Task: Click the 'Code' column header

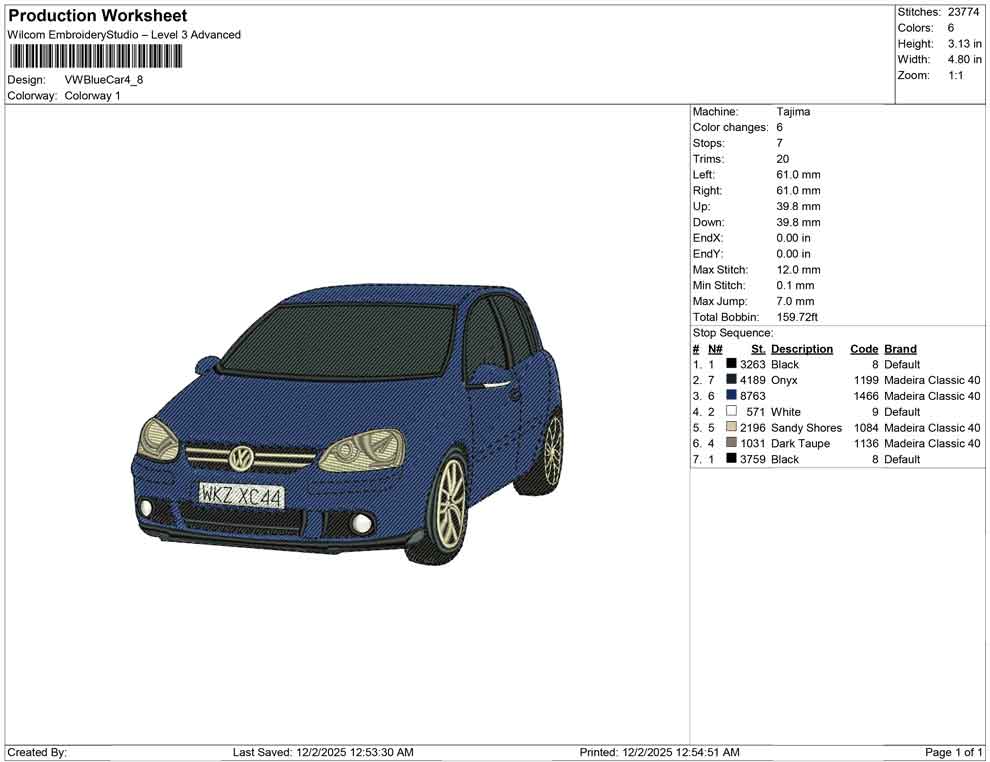Action: [864, 349]
